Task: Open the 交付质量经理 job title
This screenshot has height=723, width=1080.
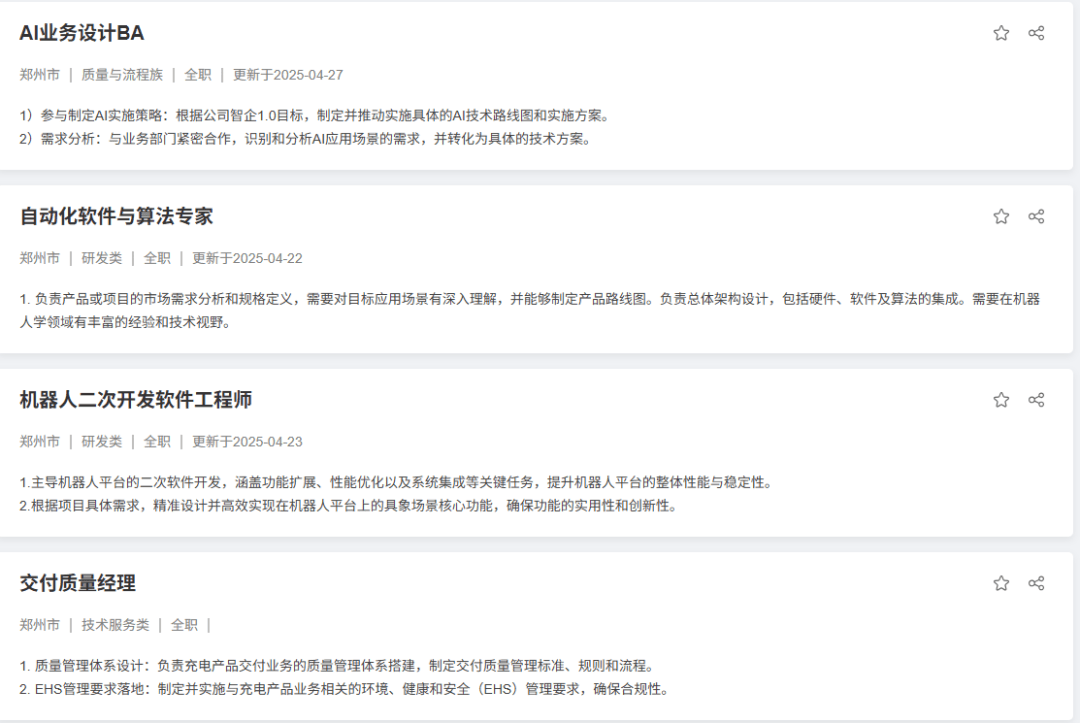Action: pyautogui.click(x=78, y=583)
